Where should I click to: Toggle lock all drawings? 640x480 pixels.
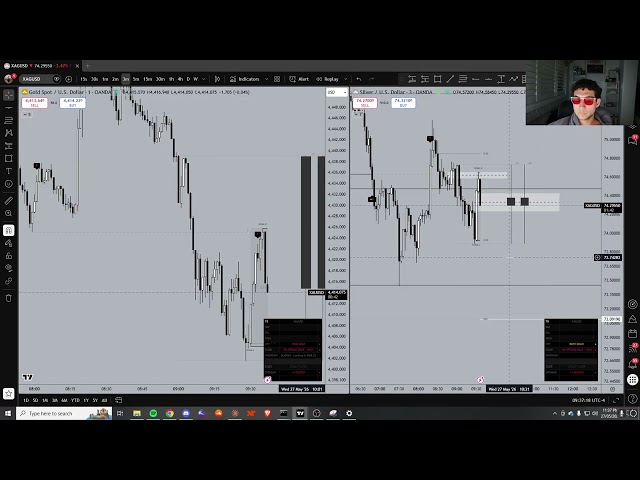tap(9, 256)
